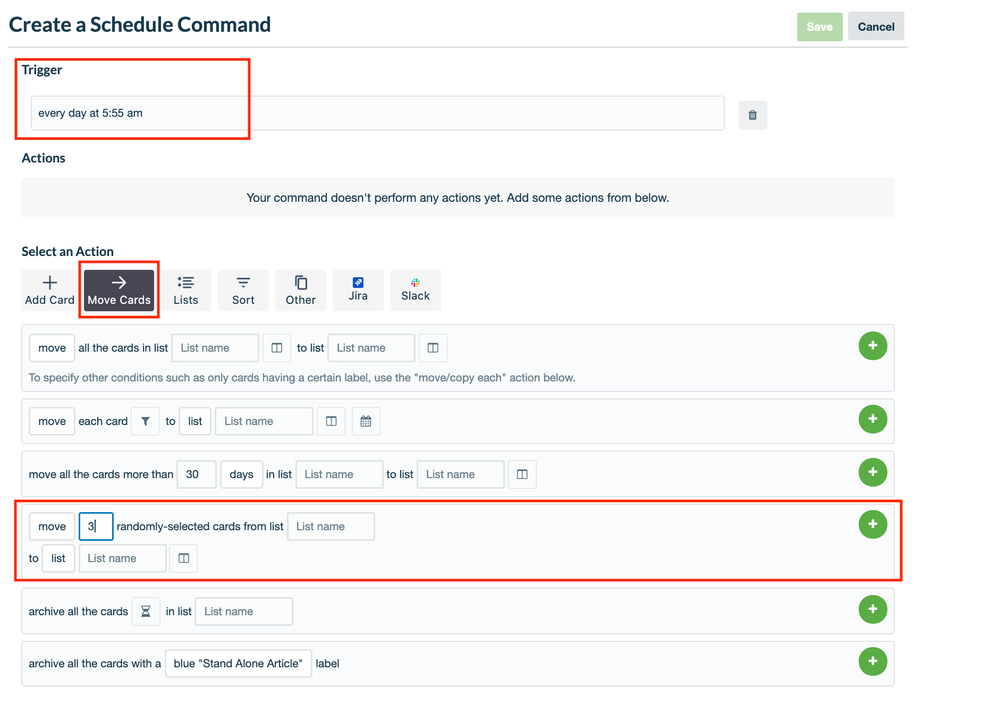This screenshot has height=715, width=999.
Task: Click 'to list' List name field in 'more than 30 days' row
Action: click(x=461, y=474)
